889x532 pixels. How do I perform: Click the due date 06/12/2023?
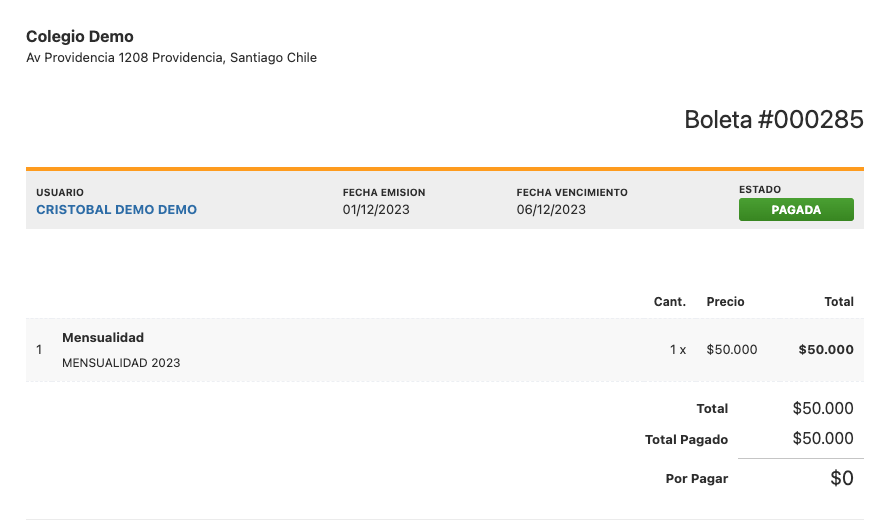(551, 210)
